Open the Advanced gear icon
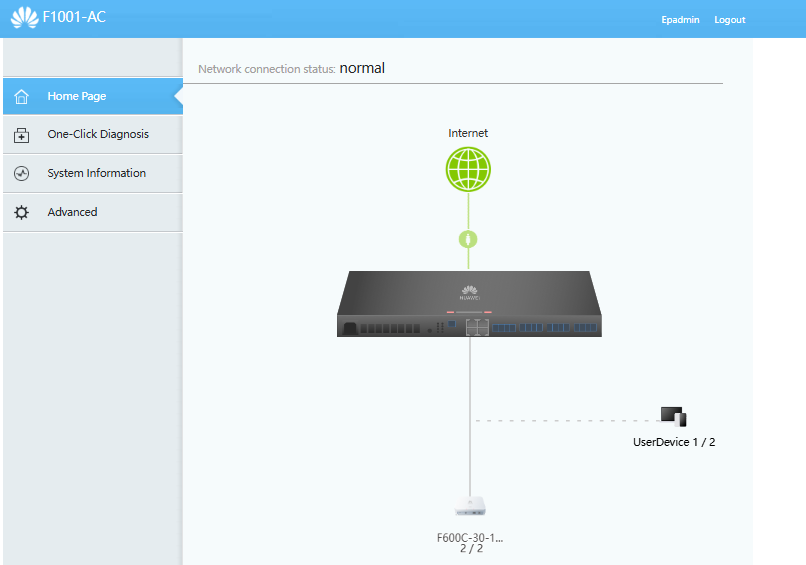 22,212
